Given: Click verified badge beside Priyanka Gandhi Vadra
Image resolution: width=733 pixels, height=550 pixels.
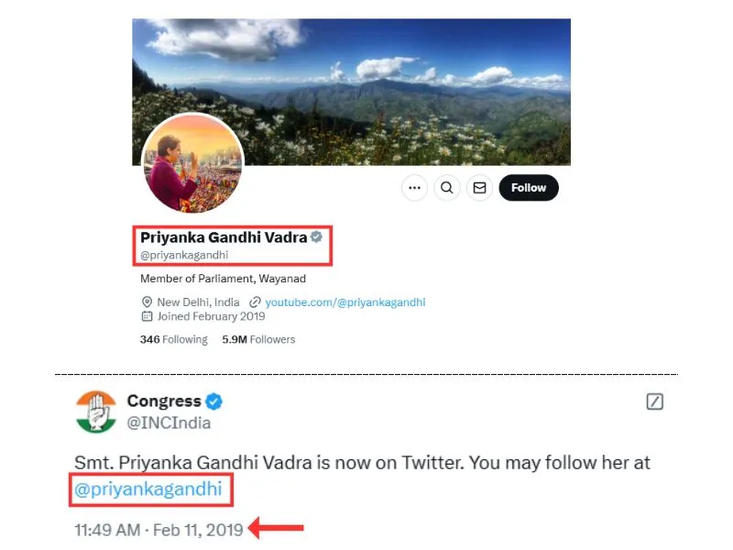Looking at the screenshot, I should [x=316, y=237].
